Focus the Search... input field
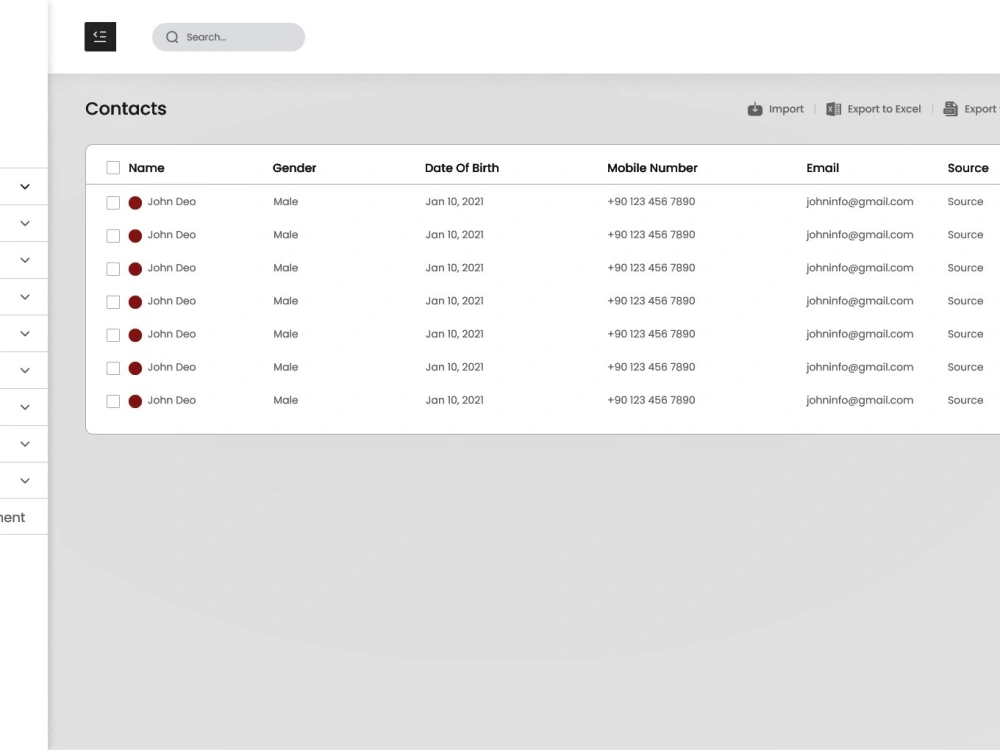 [228, 37]
